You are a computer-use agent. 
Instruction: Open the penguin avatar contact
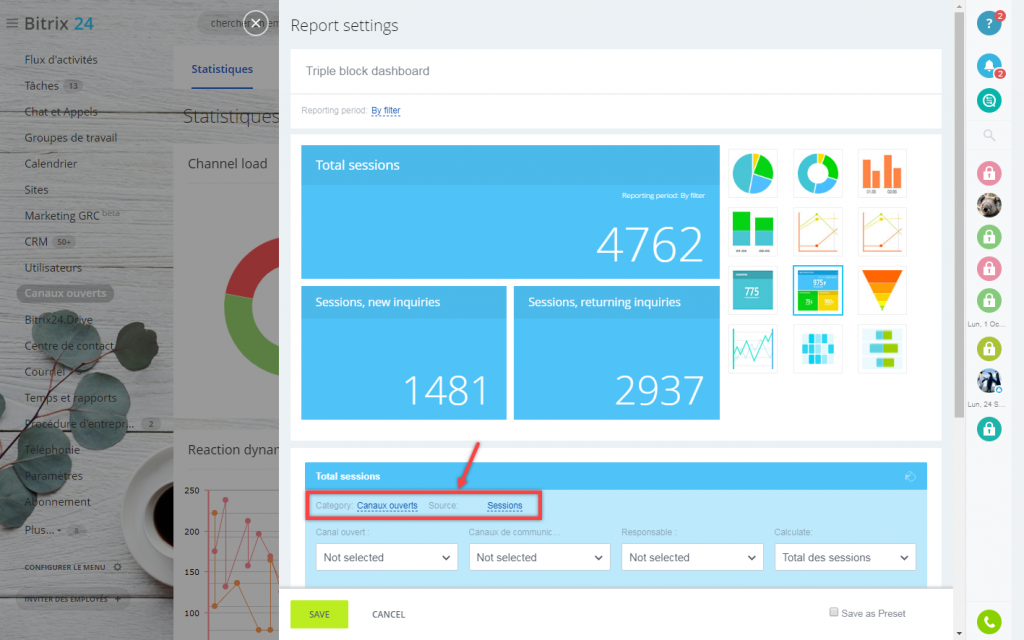click(x=989, y=381)
